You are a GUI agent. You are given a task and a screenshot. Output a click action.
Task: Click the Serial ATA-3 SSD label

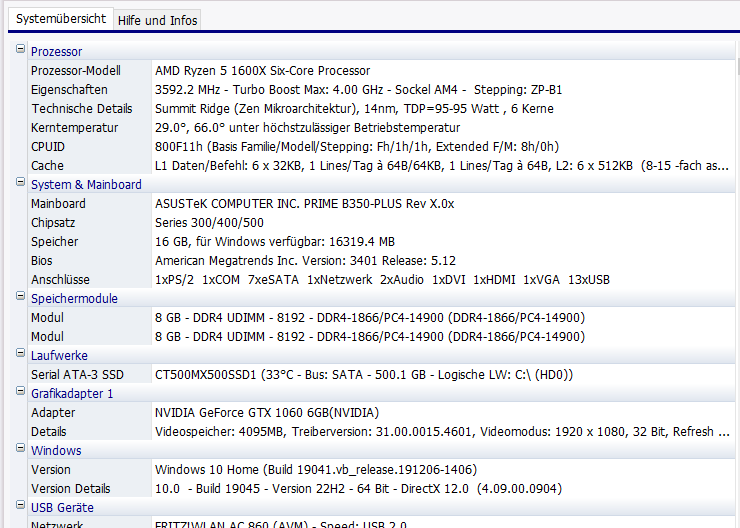77,375
